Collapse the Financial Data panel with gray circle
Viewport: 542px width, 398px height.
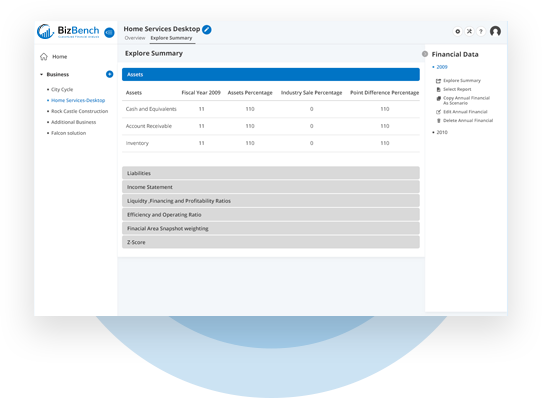pyautogui.click(x=425, y=54)
